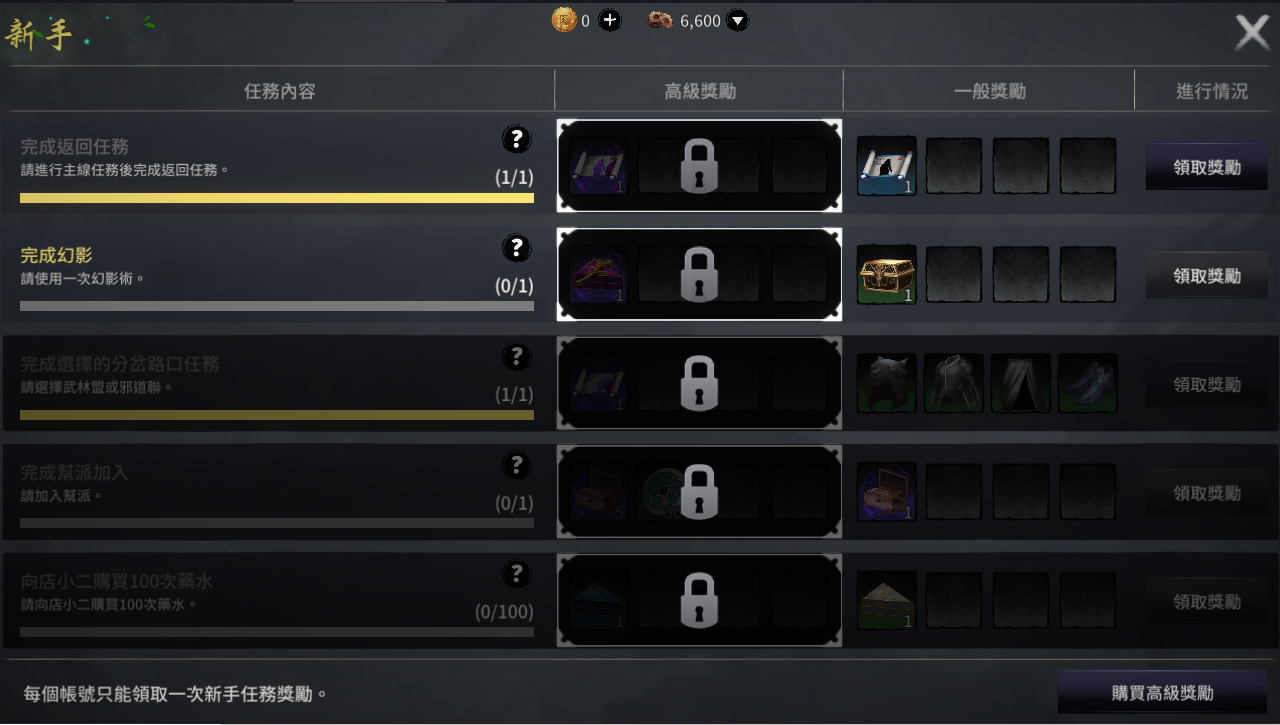Expand the 6,600 currency dropdown arrow

pos(737,20)
